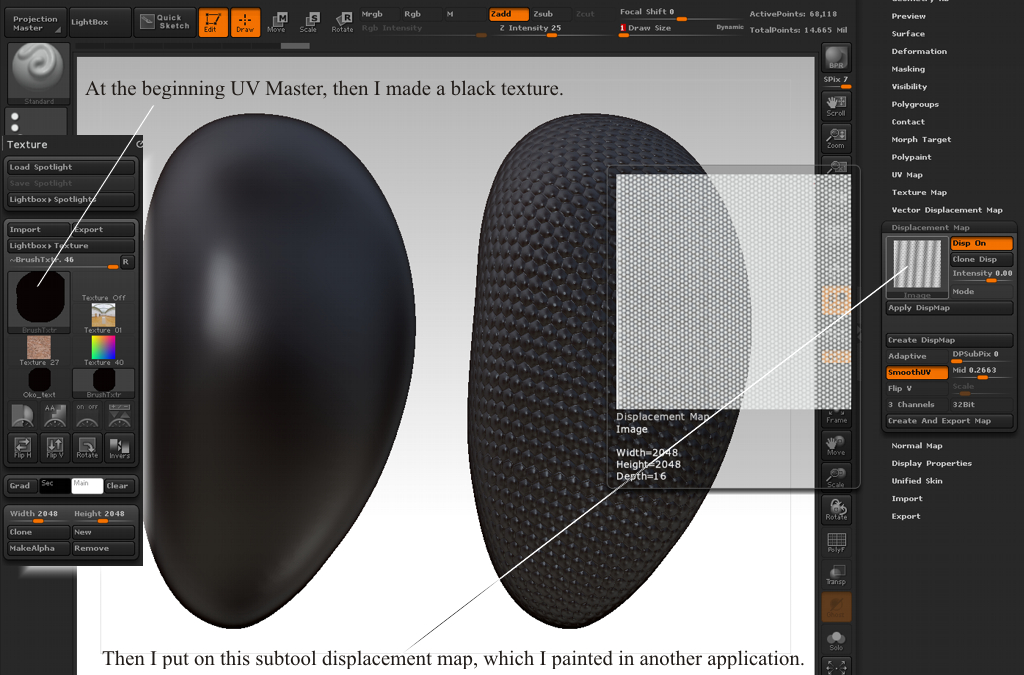This screenshot has height=675, width=1024.
Task: Activate Draw mode button
Action: point(245,22)
